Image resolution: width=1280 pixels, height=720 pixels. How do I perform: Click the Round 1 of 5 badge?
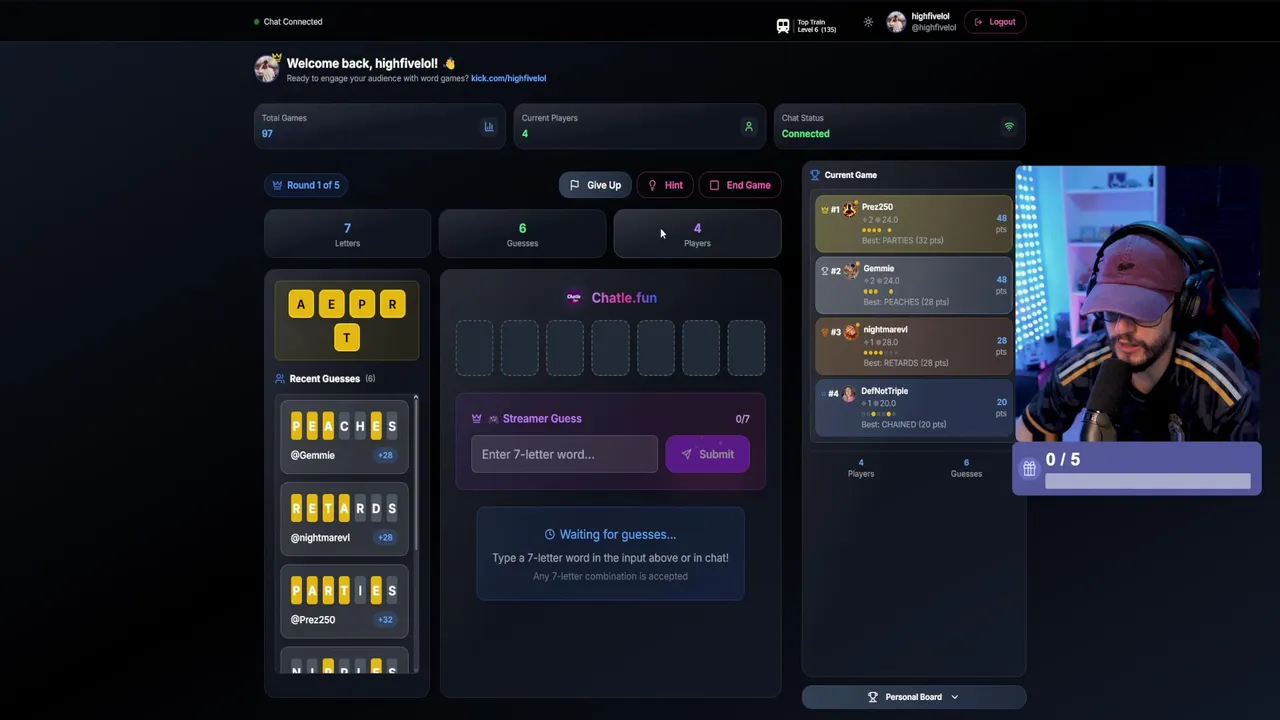[x=306, y=185]
